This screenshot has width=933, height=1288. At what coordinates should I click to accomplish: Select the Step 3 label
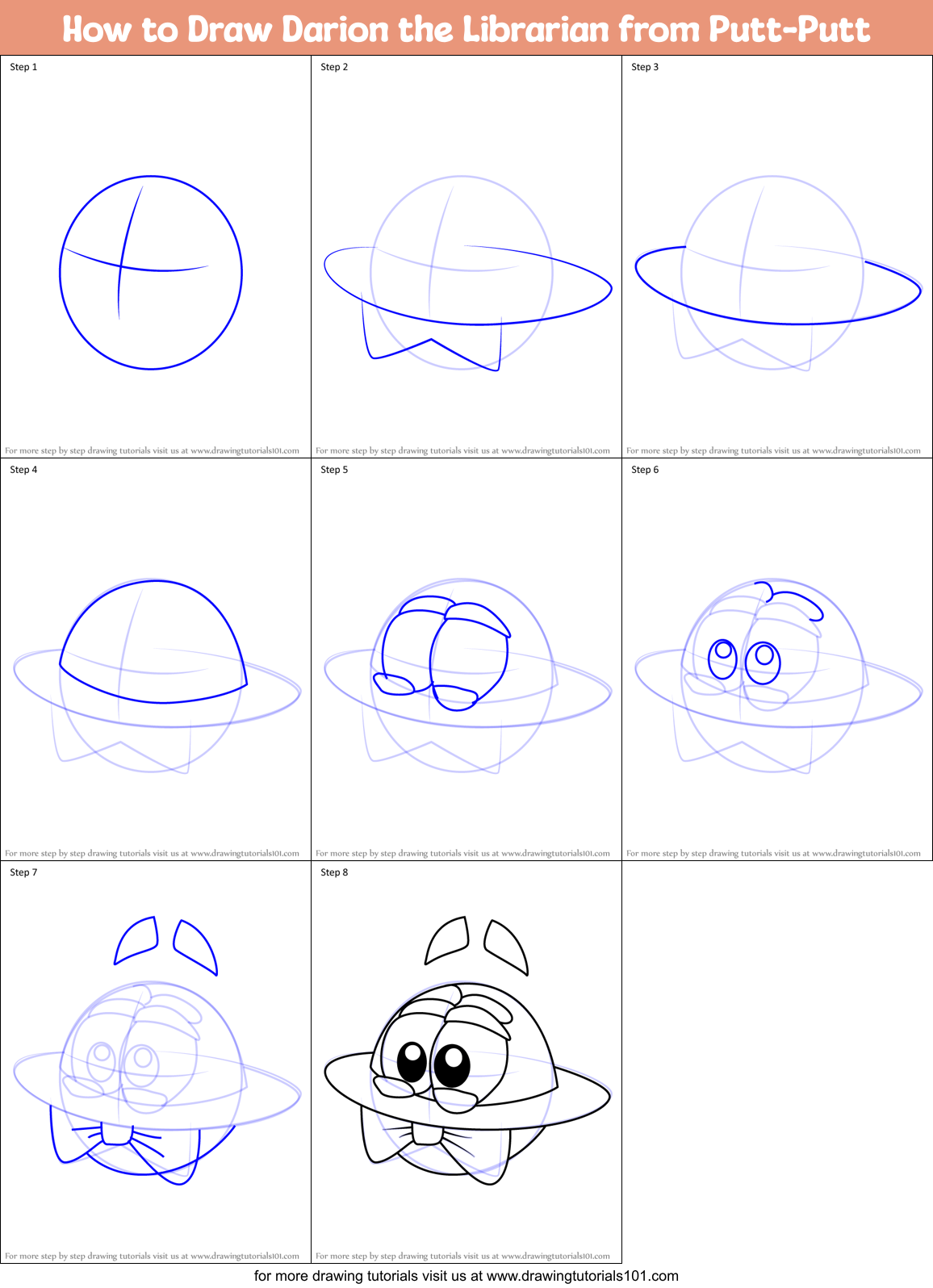coord(645,67)
